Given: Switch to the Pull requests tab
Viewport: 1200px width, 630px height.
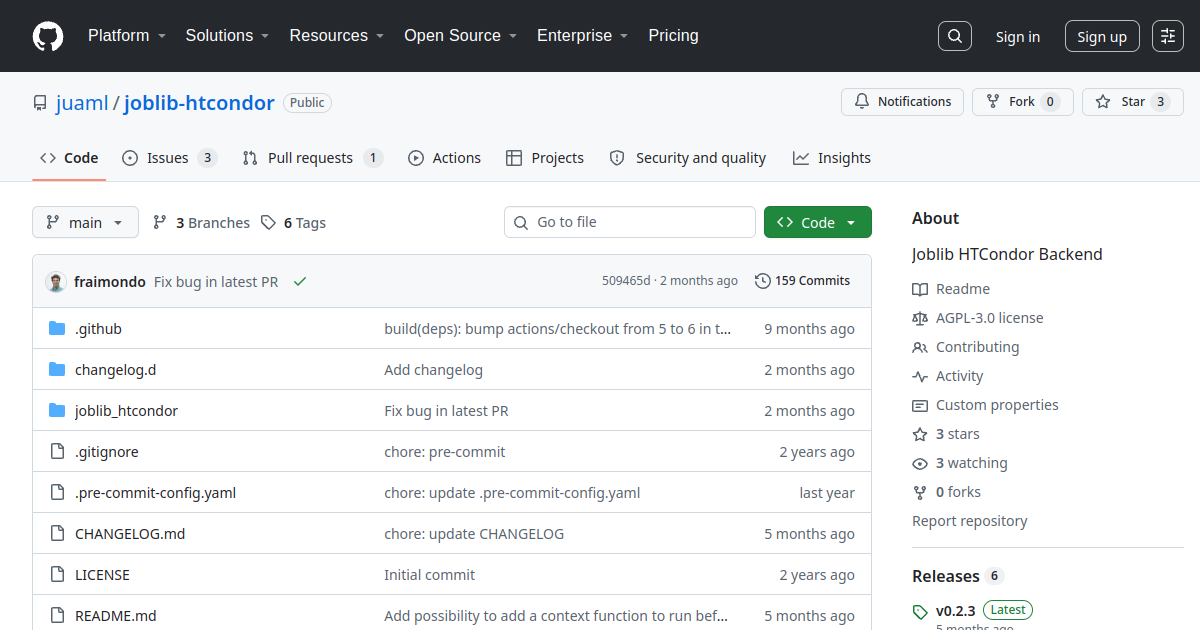Looking at the screenshot, I should pyautogui.click(x=312, y=158).
